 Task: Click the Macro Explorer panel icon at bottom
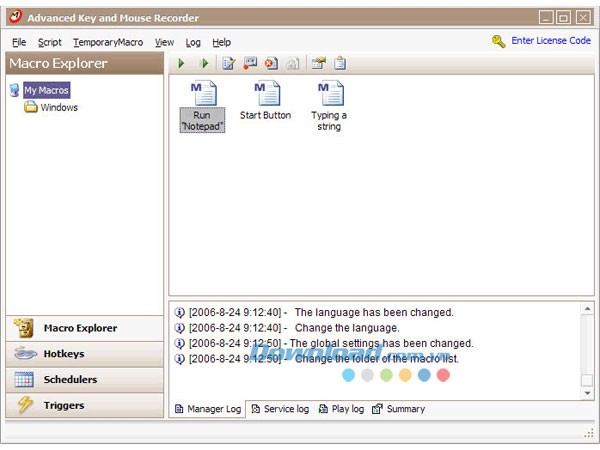click(24, 328)
